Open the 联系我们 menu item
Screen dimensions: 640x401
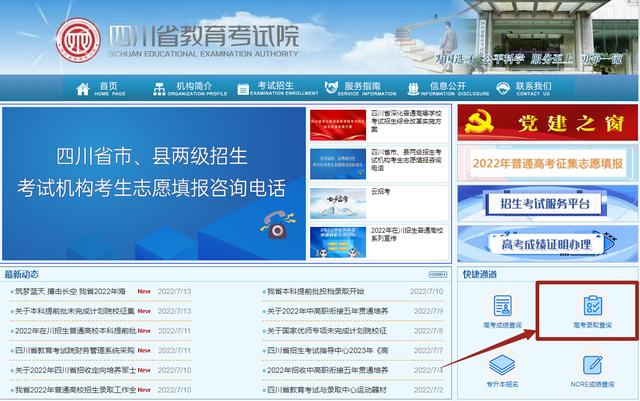(x=533, y=88)
